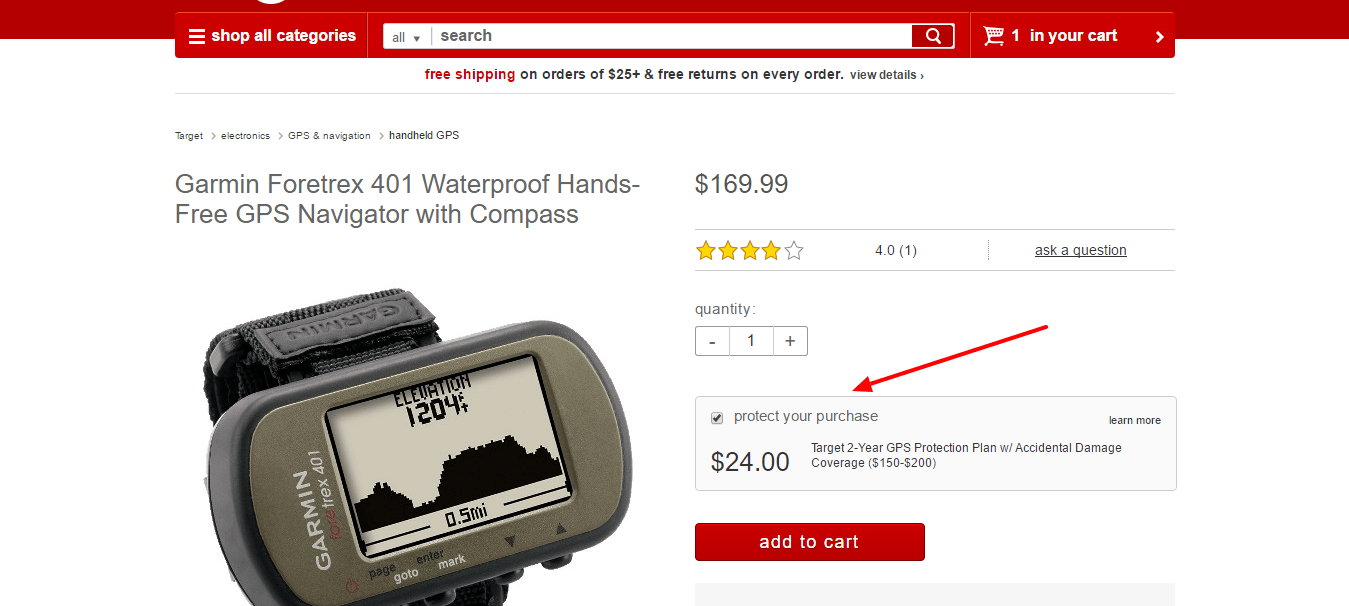This screenshot has width=1349, height=606.
Task: Click ask a question link
Action: pos(1081,250)
